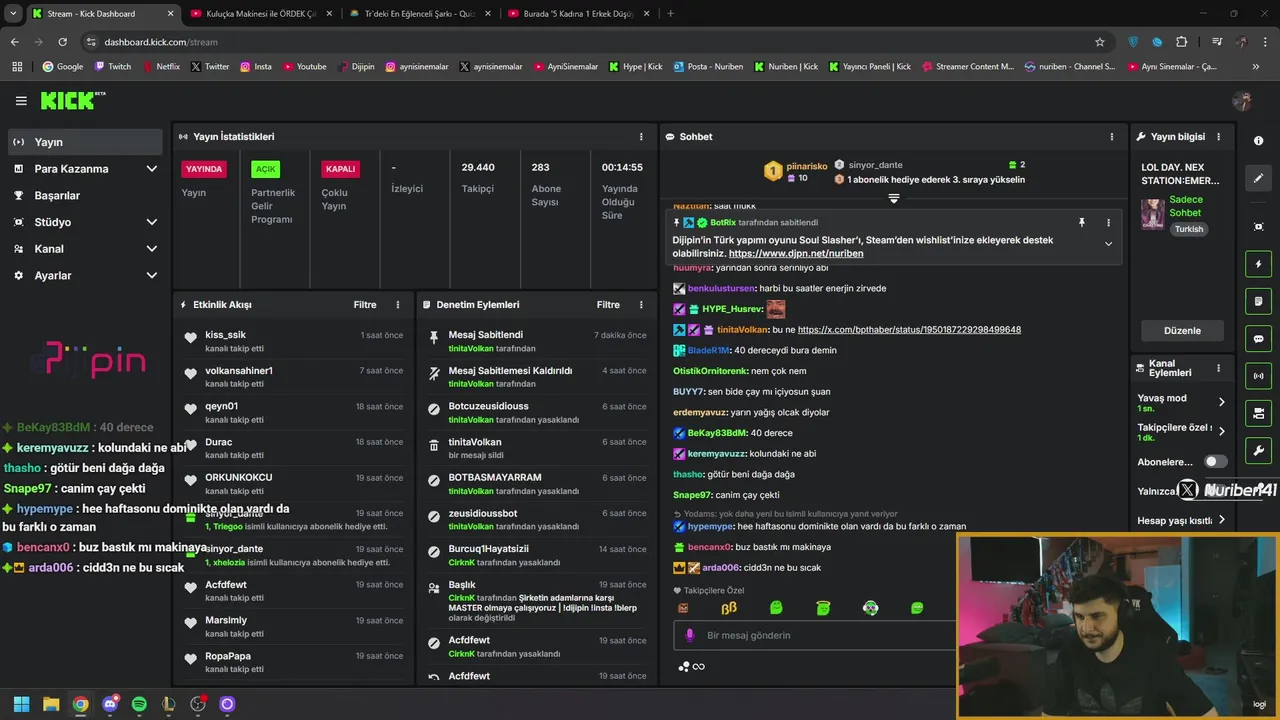Open Filtre in Denetim Eylemleri
1280x720 pixels.
pyautogui.click(x=608, y=305)
